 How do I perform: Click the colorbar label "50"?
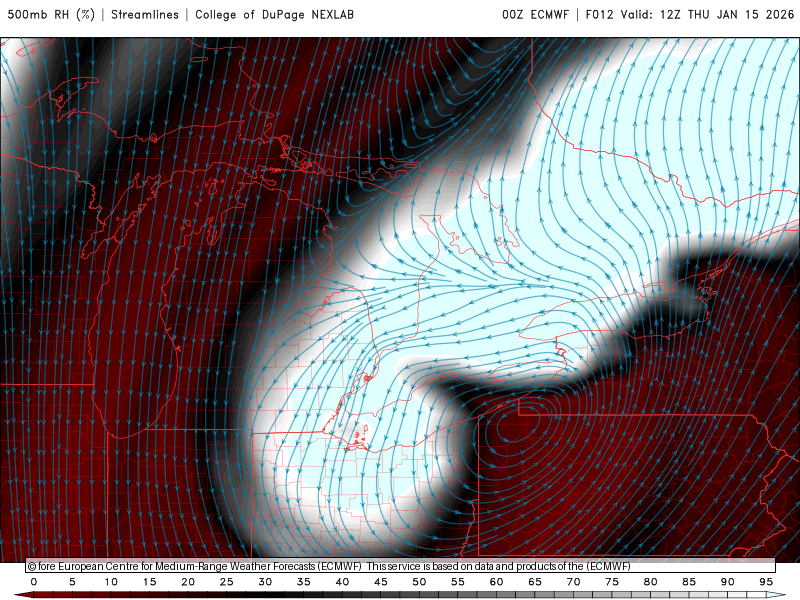[419, 582]
